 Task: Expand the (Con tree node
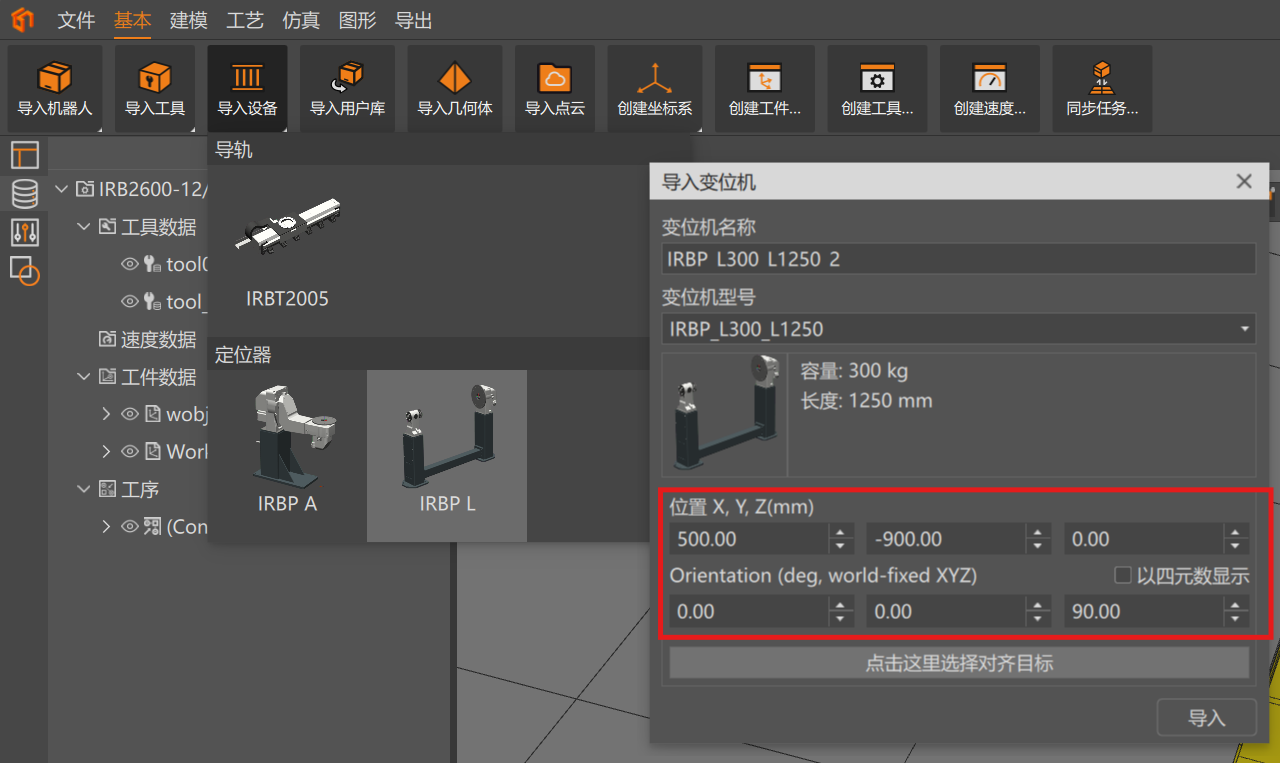[107, 527]
